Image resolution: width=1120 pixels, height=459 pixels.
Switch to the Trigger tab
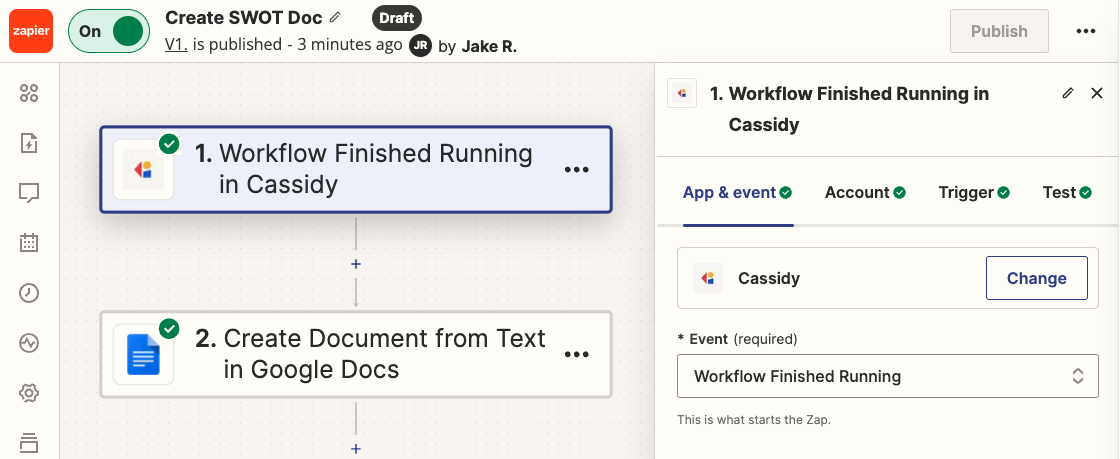pyautogui.click(x=974, y=193)
